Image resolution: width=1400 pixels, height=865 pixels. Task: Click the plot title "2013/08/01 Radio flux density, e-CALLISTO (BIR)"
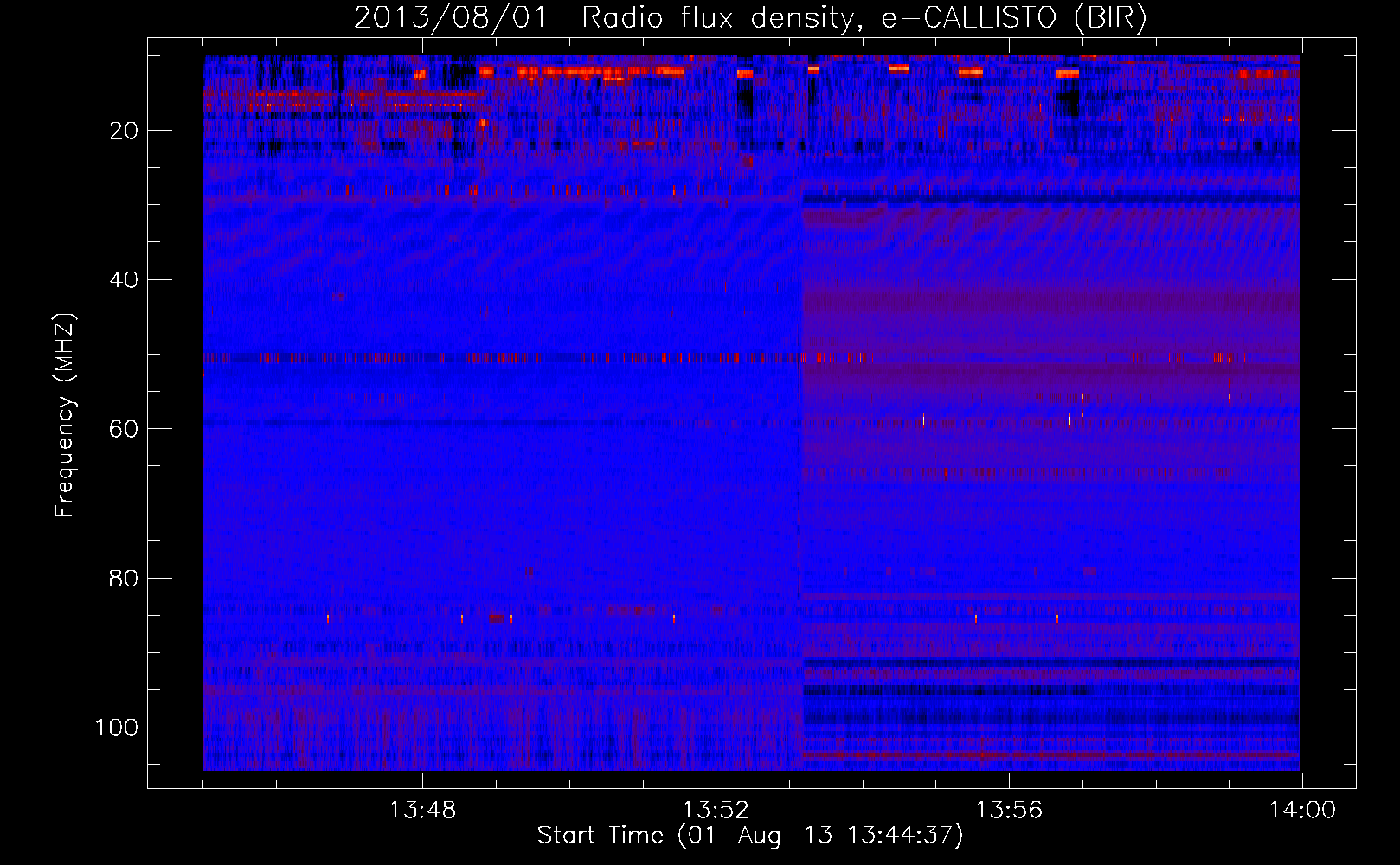[x=750, y=17]
